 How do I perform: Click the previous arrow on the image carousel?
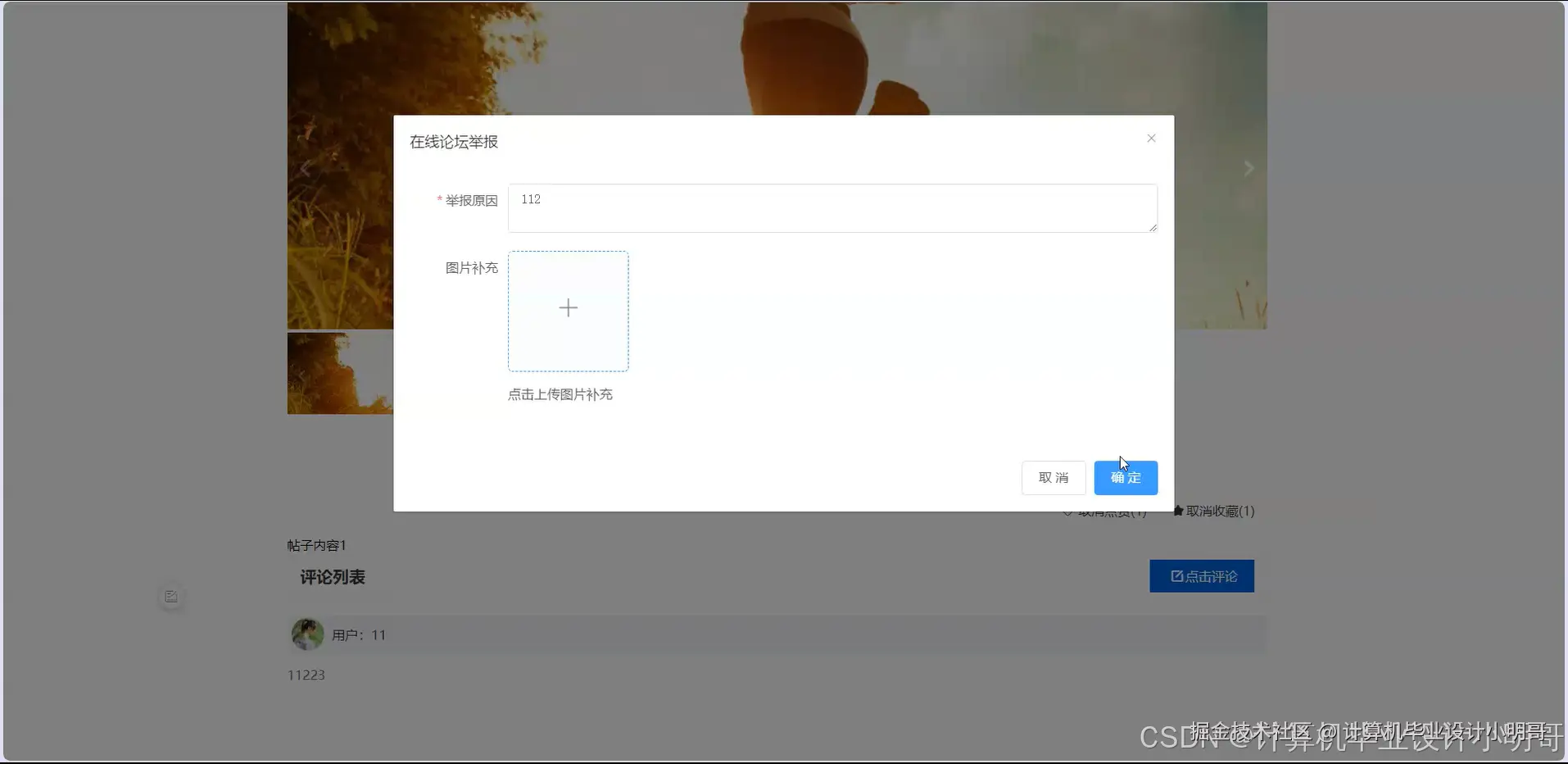pos(305,168)
